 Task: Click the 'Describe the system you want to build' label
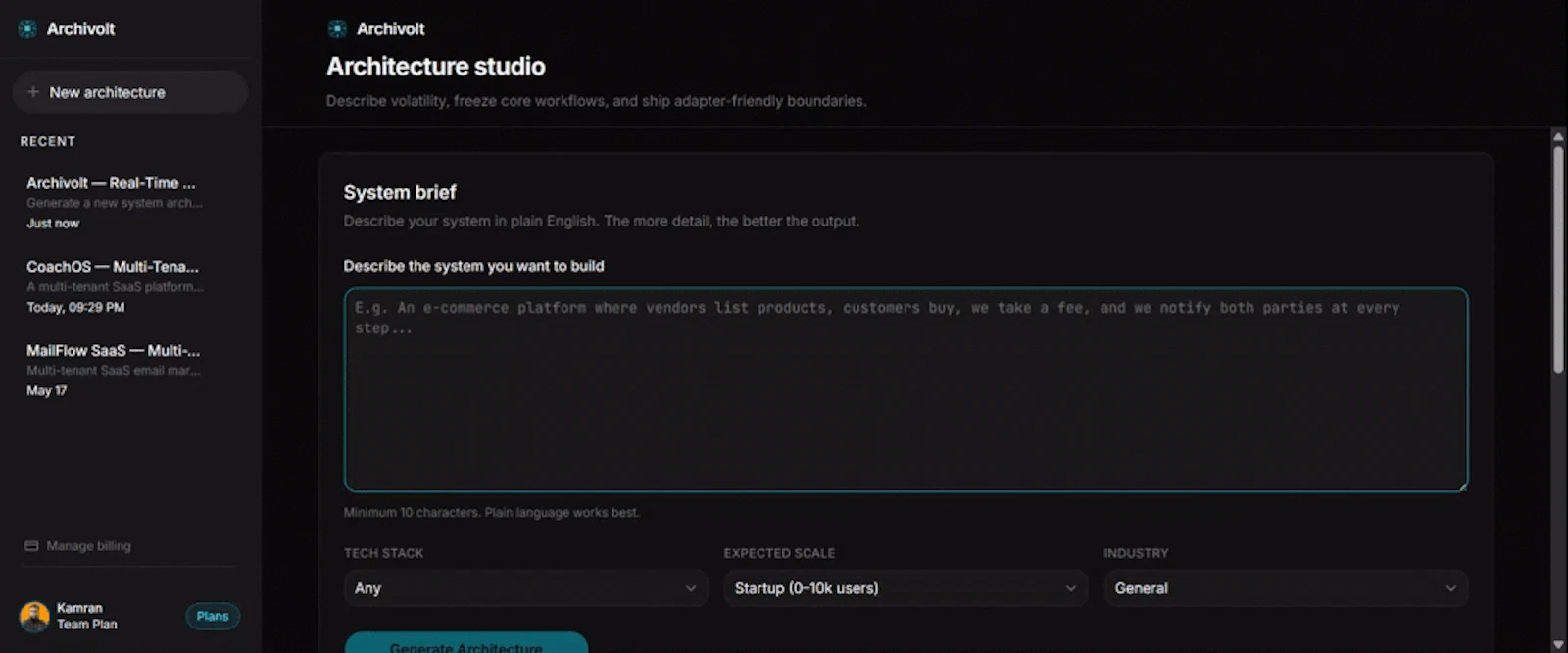(473, 266)
